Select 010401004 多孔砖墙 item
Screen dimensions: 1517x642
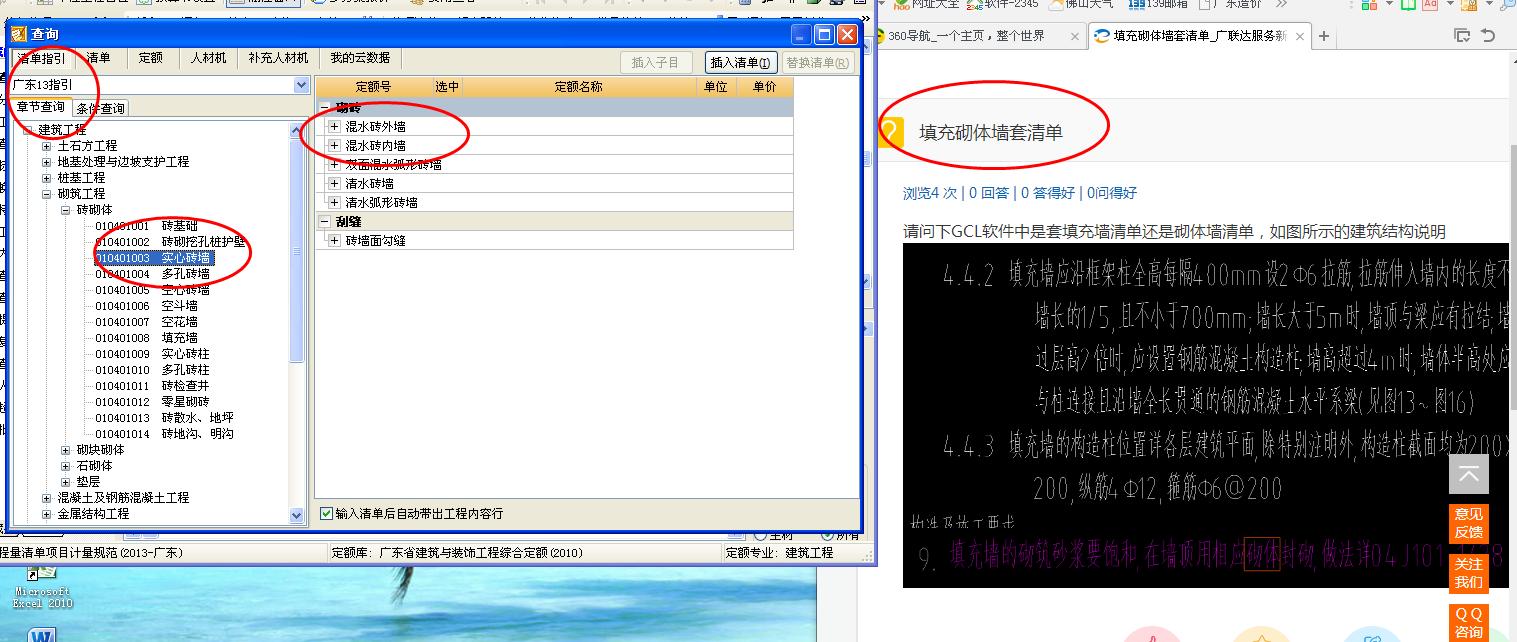[152, 274]
